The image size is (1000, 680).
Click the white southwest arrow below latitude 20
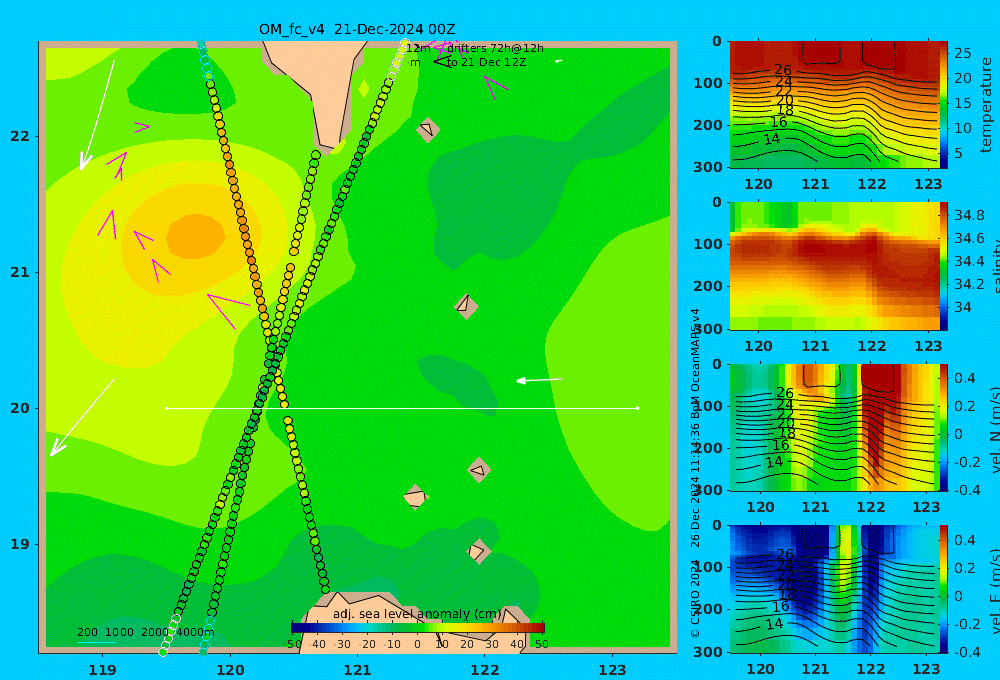pyautogui.click(x=82, y=418)
